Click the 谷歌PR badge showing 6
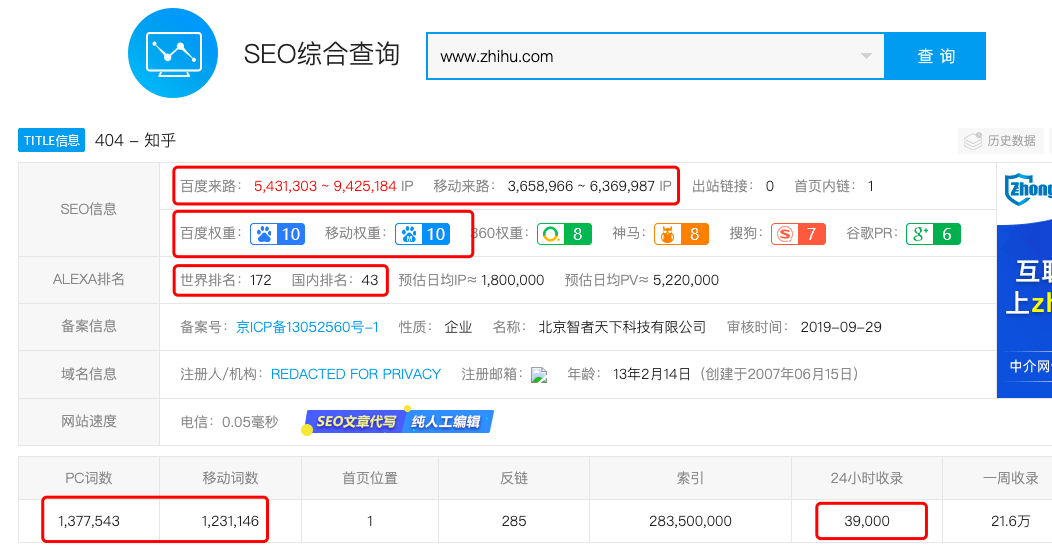Screen dimensions: 1052x546 933,234
